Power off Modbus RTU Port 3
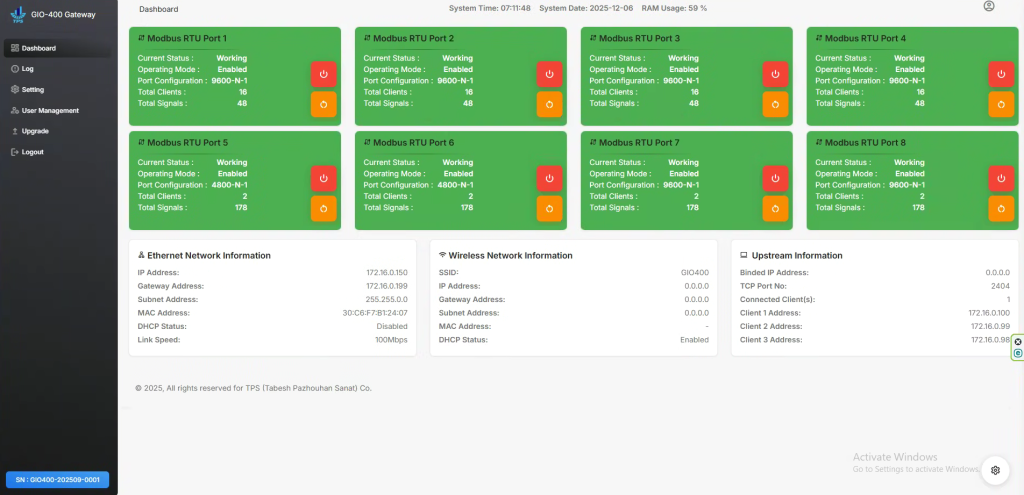 point(775,74)
